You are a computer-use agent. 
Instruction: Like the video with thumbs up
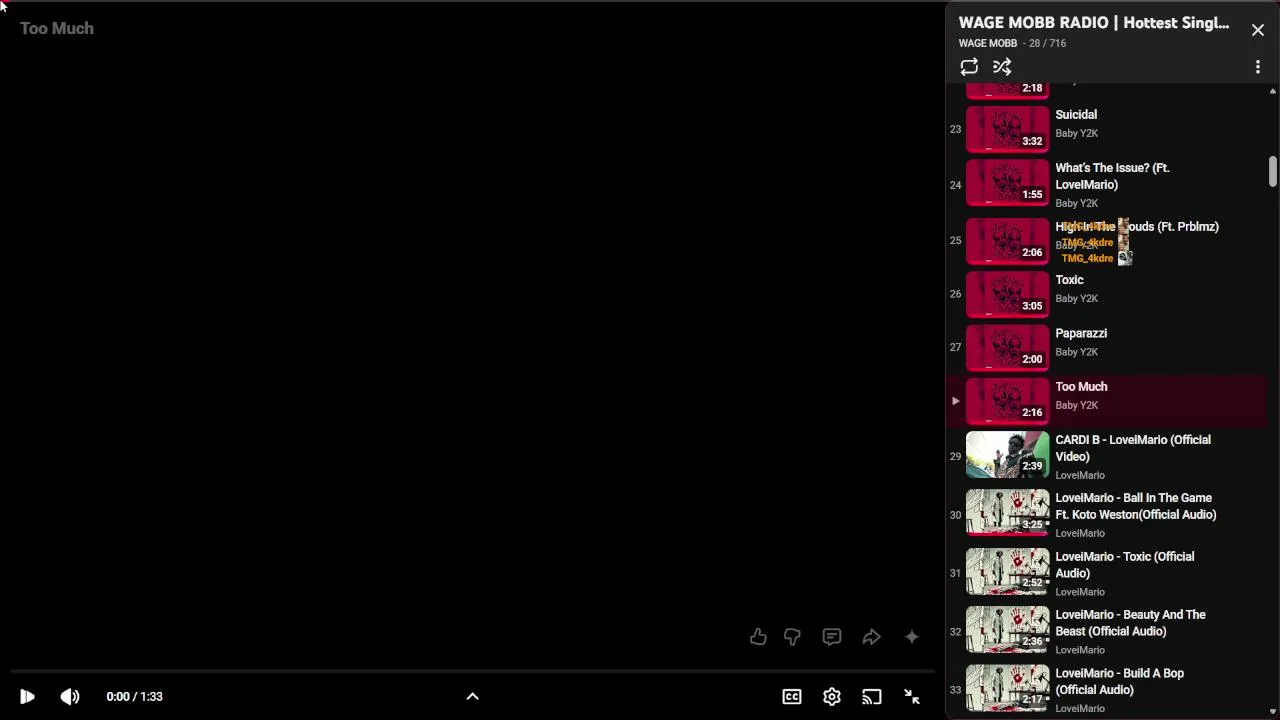tap(758, 637)
